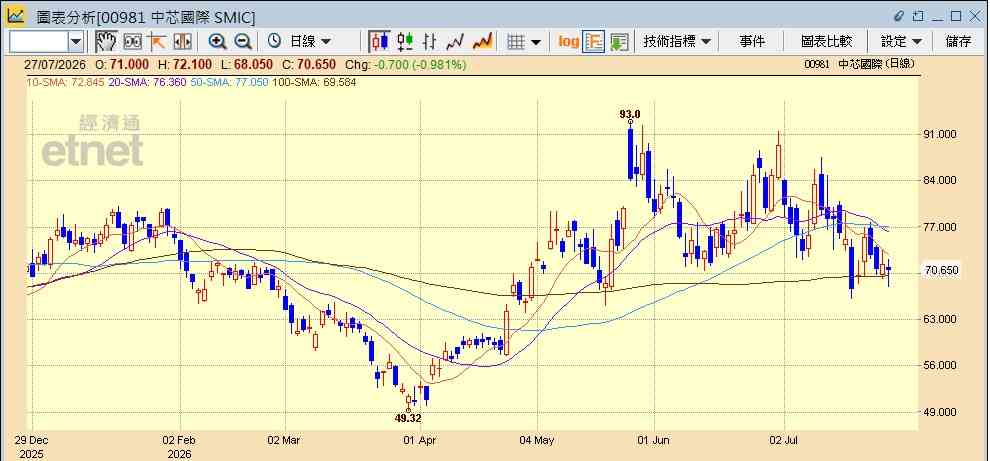Viewport: 990px width, 461px height.
Task: Toggle the log scale button
Action: point(568,42)
